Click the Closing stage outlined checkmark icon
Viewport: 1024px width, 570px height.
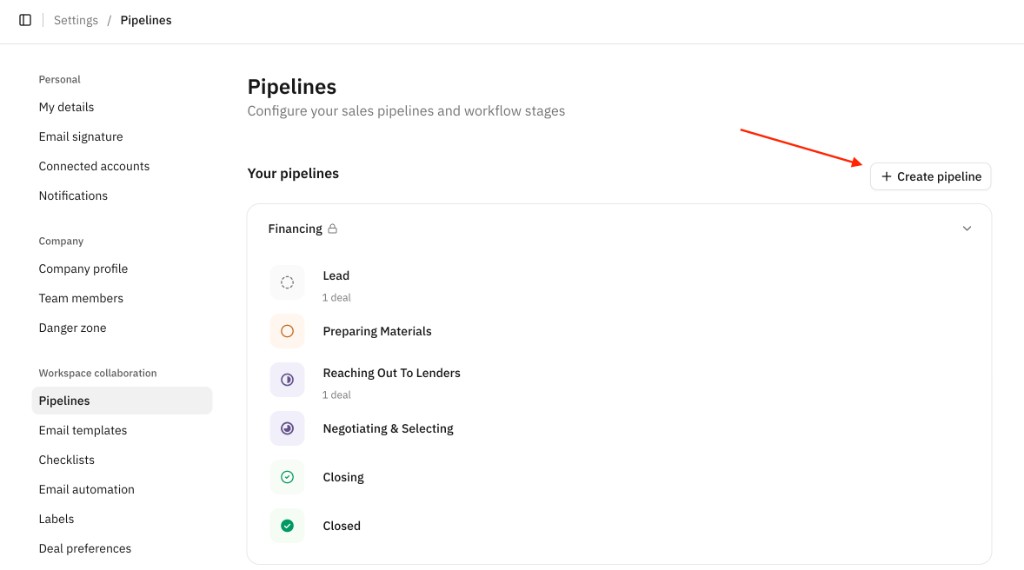point(287,477)
